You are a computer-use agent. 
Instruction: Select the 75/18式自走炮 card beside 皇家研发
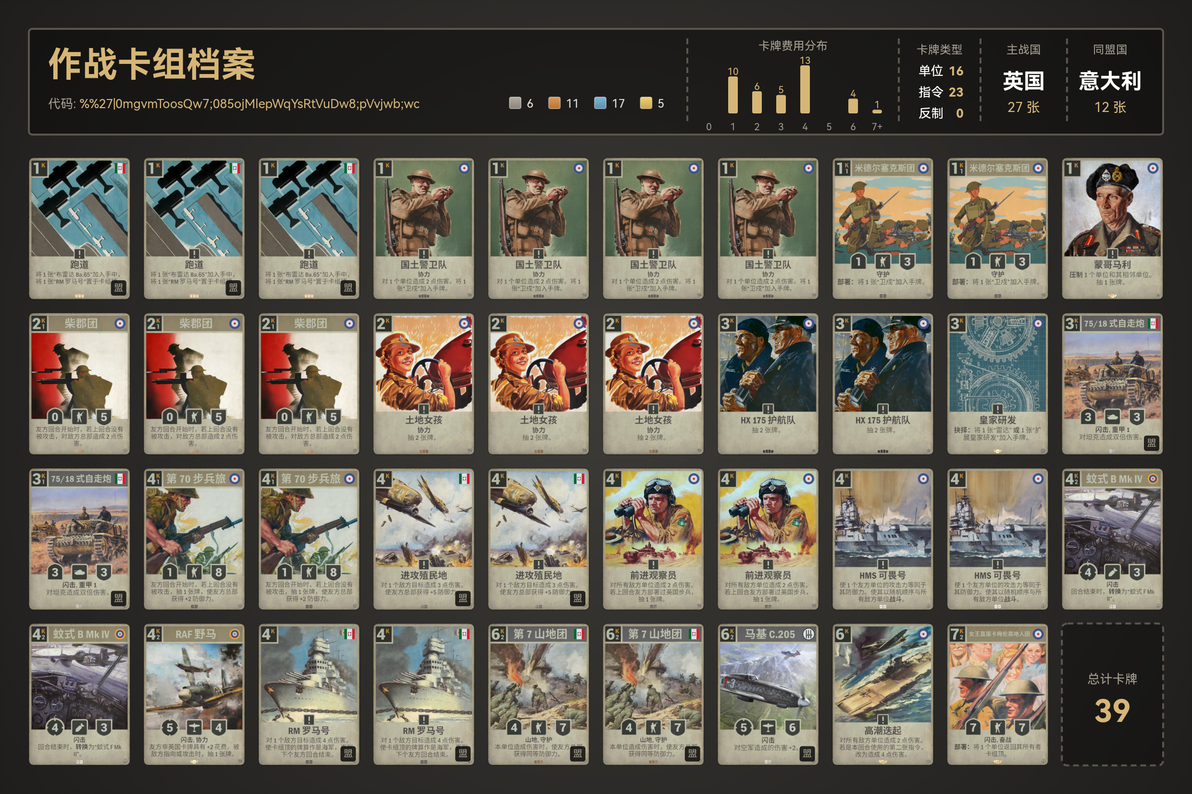[x=1112, y=383]
